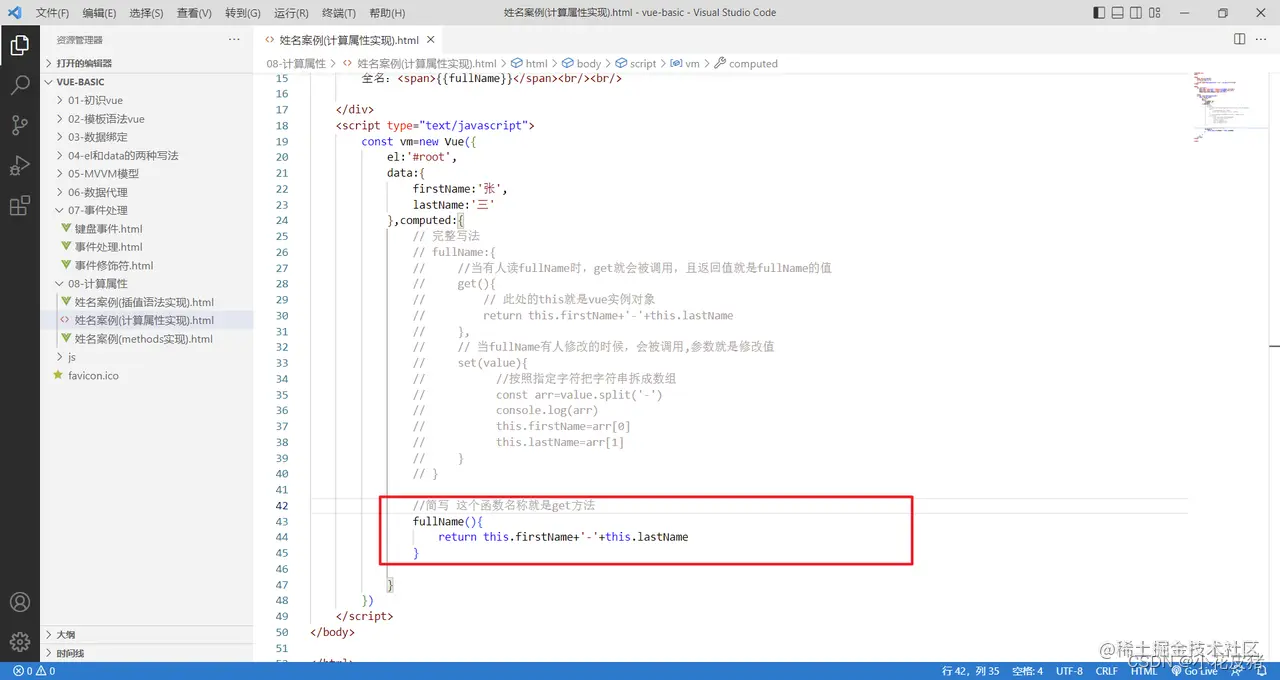The image size is (1280, 680).
Task: Open 事件修饰符.html file
Action: tap(146, 265)
